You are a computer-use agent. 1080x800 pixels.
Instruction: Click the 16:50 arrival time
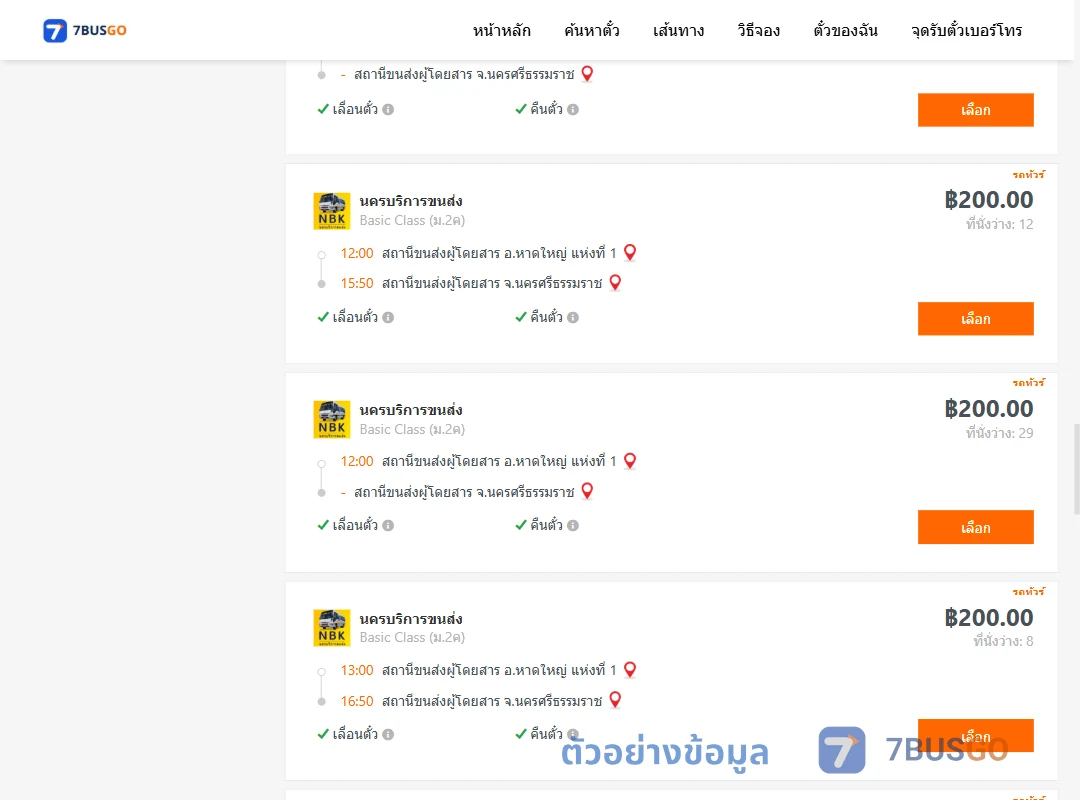357,701
